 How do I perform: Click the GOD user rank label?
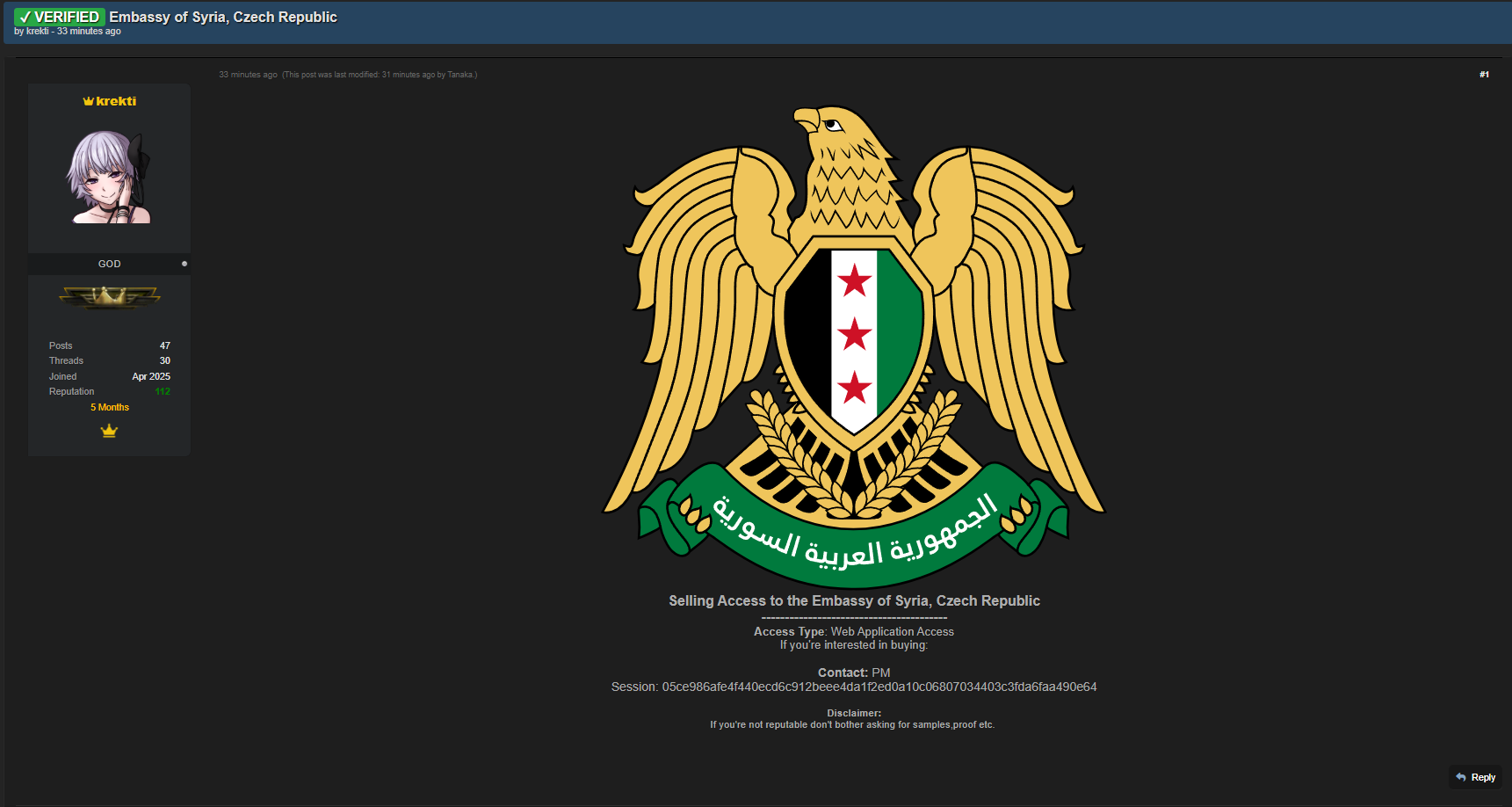point(109,264)
